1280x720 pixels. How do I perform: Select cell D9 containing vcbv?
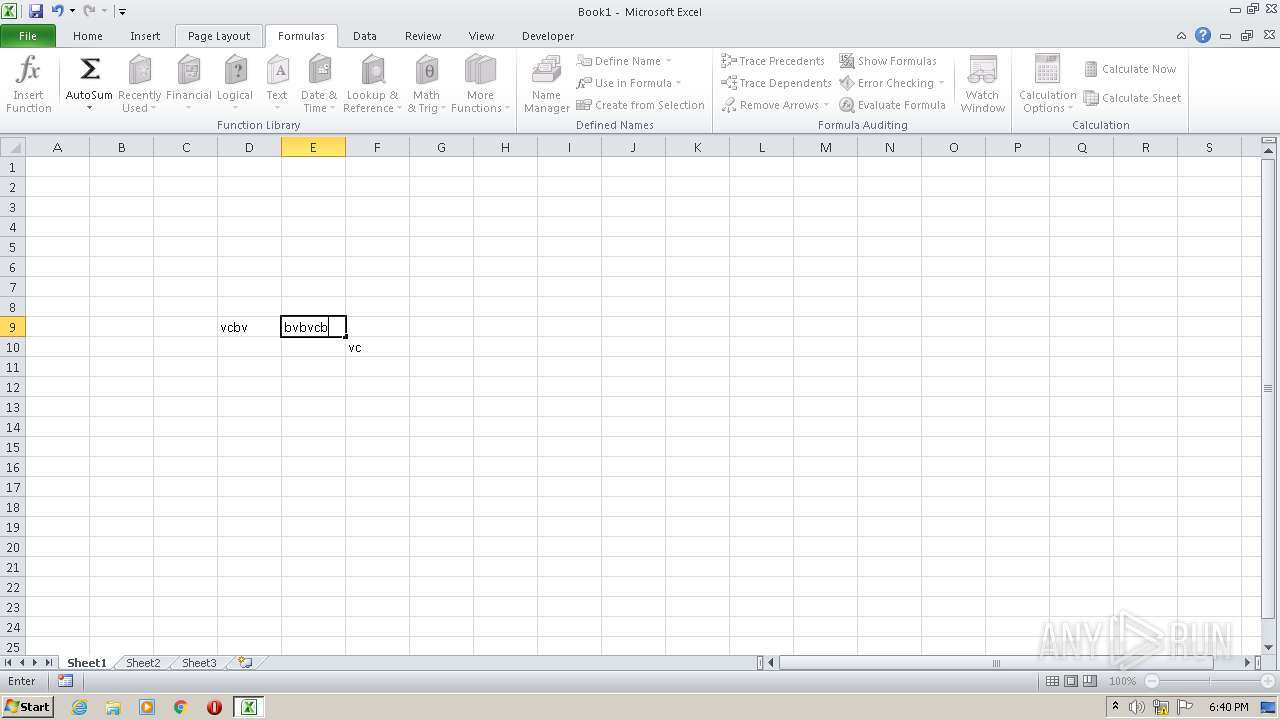coord(249,327)
